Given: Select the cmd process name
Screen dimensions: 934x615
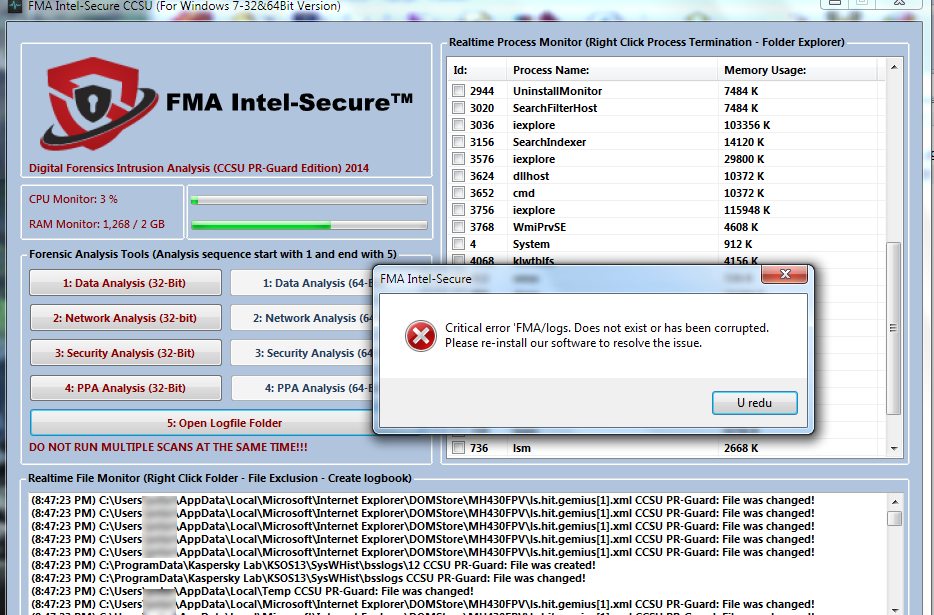Looking at the screenshot, I should click(x=524, y=192).
